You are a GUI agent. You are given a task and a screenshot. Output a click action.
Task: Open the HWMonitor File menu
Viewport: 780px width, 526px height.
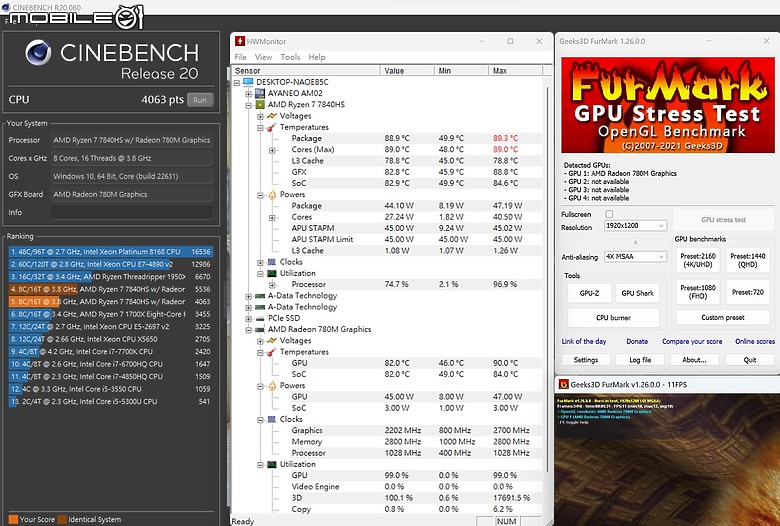(240, 57)
